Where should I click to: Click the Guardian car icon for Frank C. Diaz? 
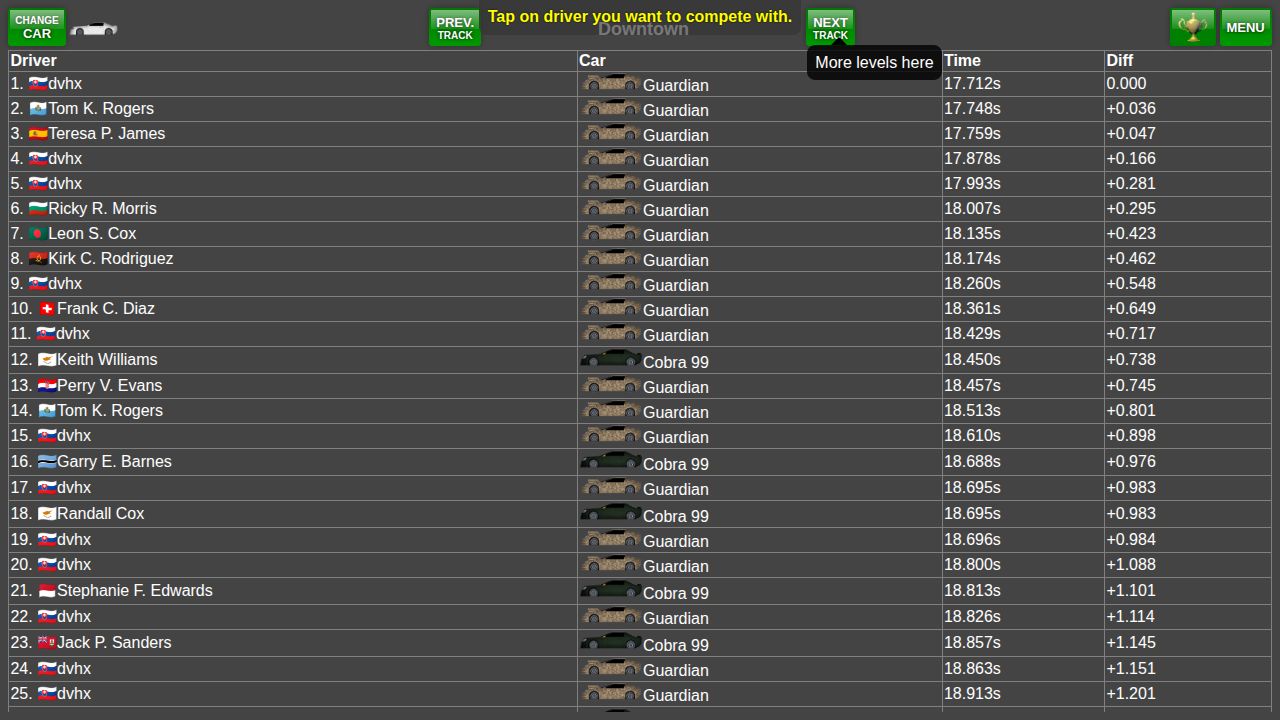click(x=610, y=308)
